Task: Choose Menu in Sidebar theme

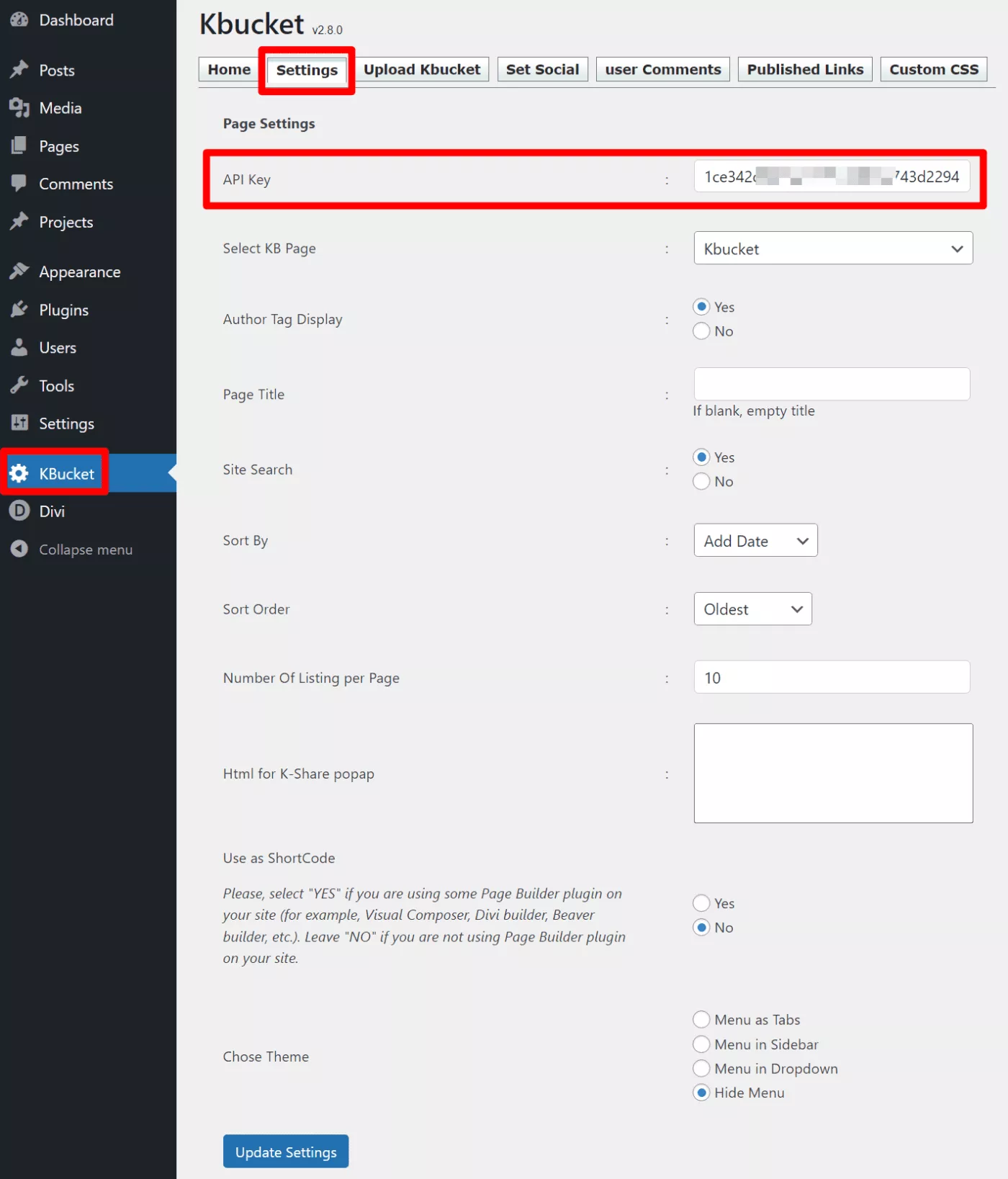Action: click(x=701, y=1044)
